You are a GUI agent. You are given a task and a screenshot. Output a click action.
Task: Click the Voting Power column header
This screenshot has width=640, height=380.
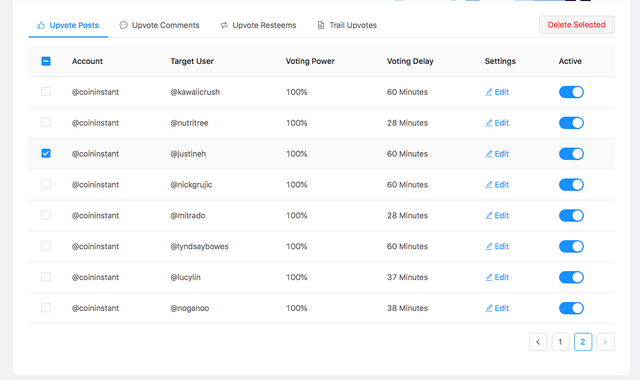(x=310, y=61)
